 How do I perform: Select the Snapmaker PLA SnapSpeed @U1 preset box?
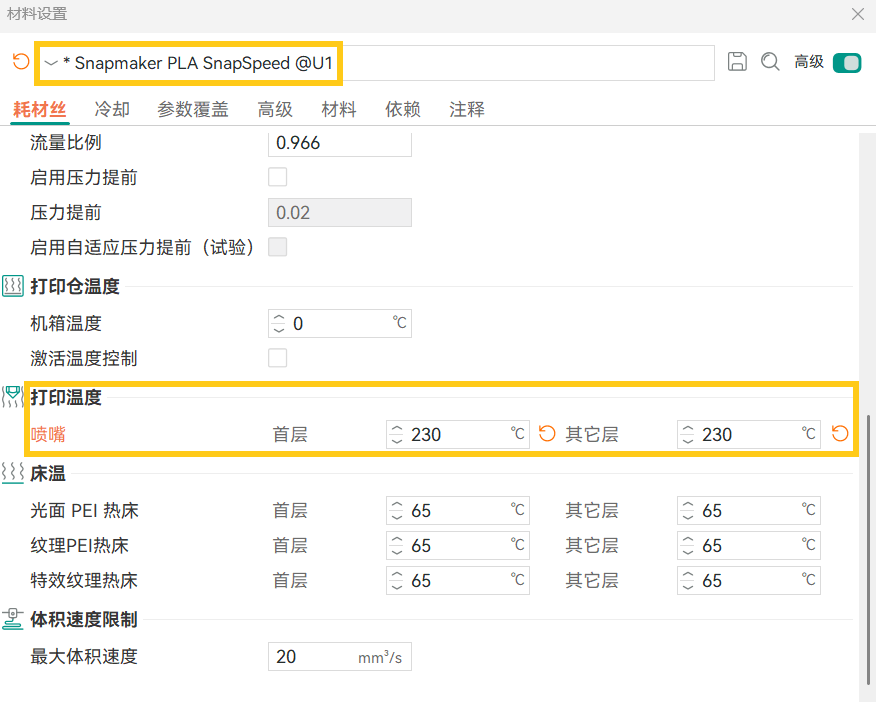376,63
